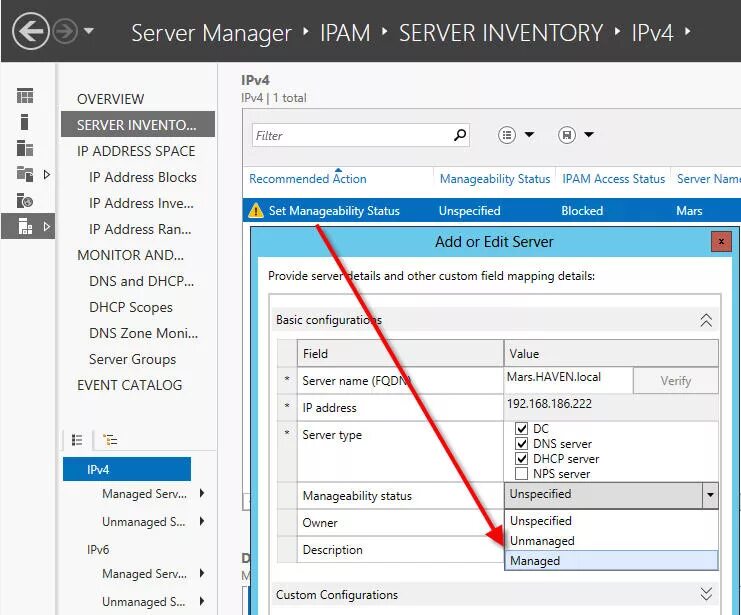Collapse the Basic configurations section
The height and width of the screenshot is (615, 741).
(706, 320)
